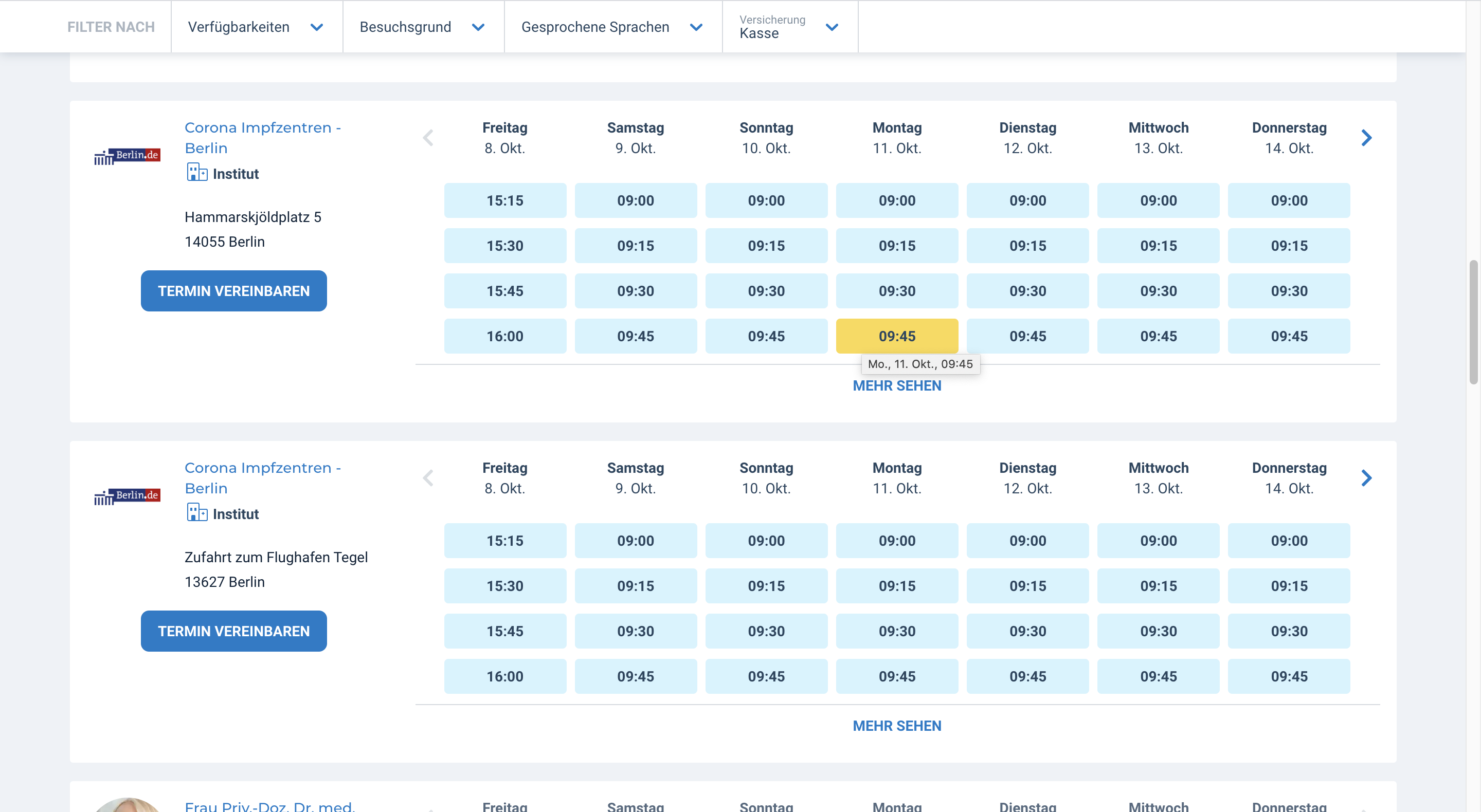Select Mittwoch 09:00 slot at Flughafen Tegel

tap(1159, 541)
